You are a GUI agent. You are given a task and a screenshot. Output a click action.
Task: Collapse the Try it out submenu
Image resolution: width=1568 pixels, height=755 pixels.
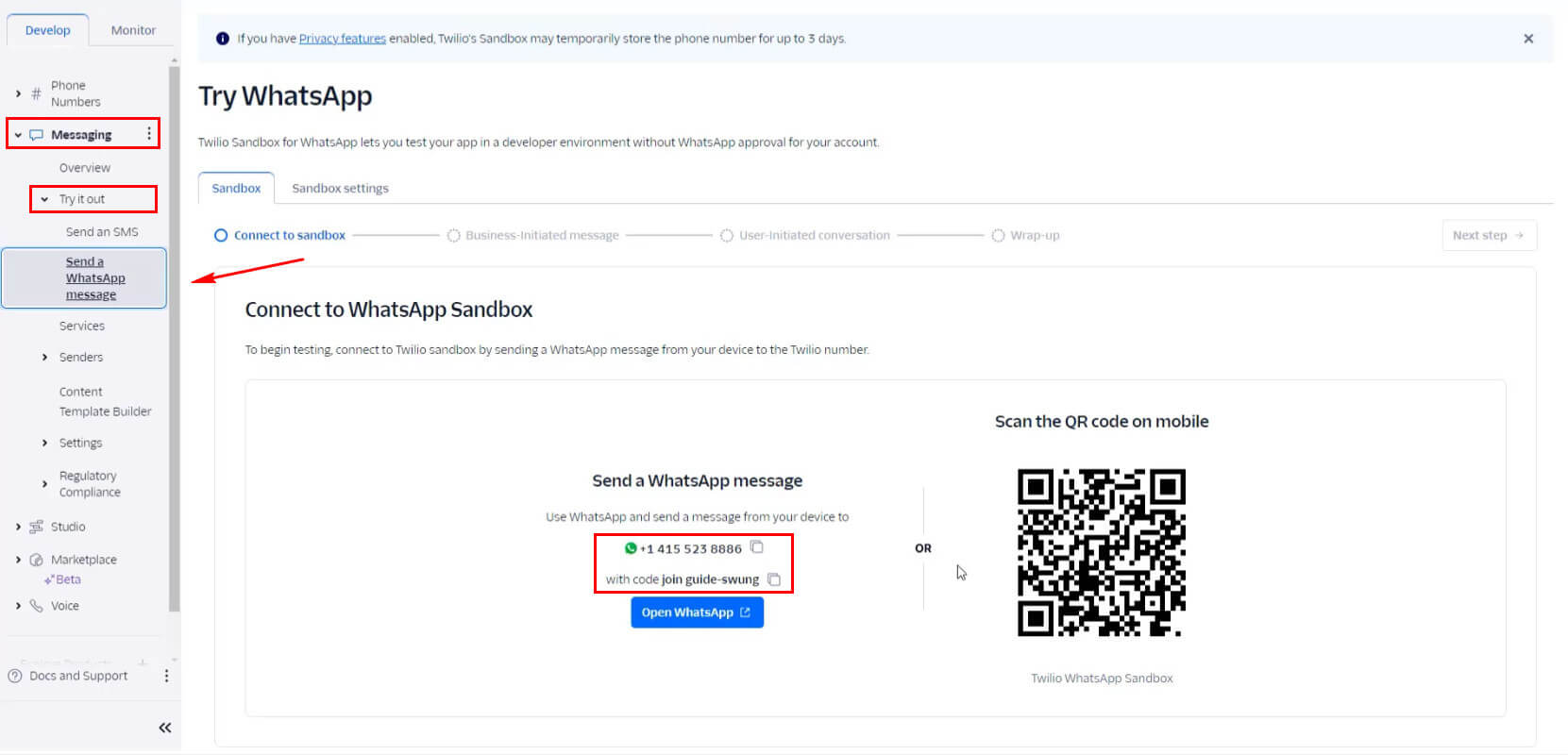pos(44,199)
